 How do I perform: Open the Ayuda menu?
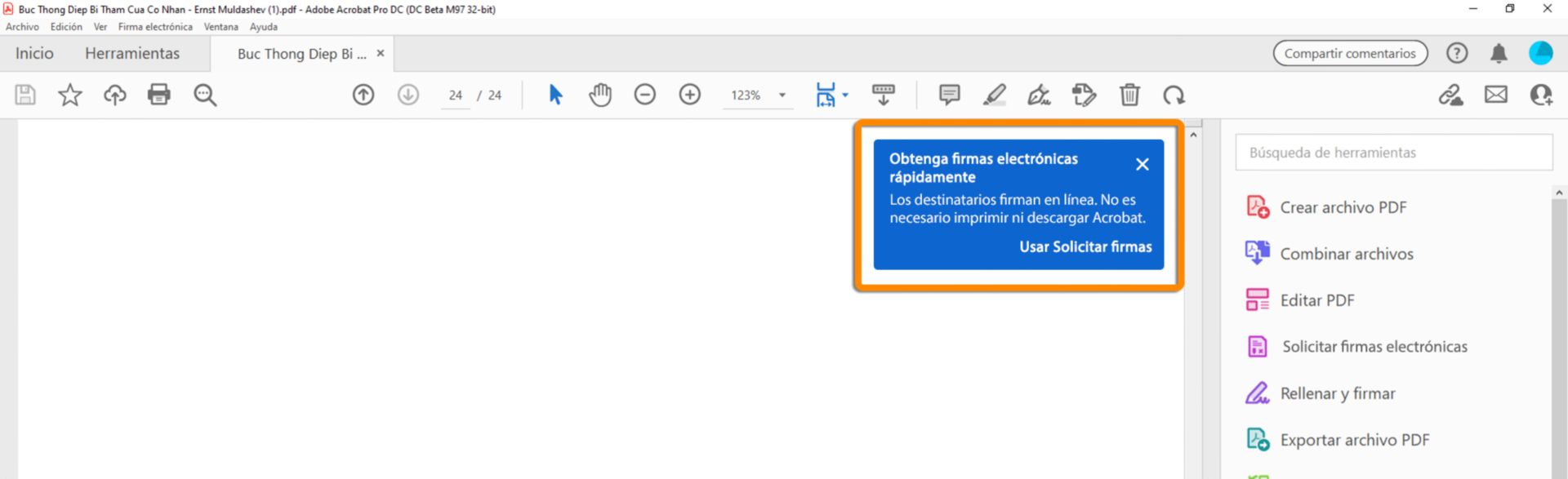coord(264,27)
